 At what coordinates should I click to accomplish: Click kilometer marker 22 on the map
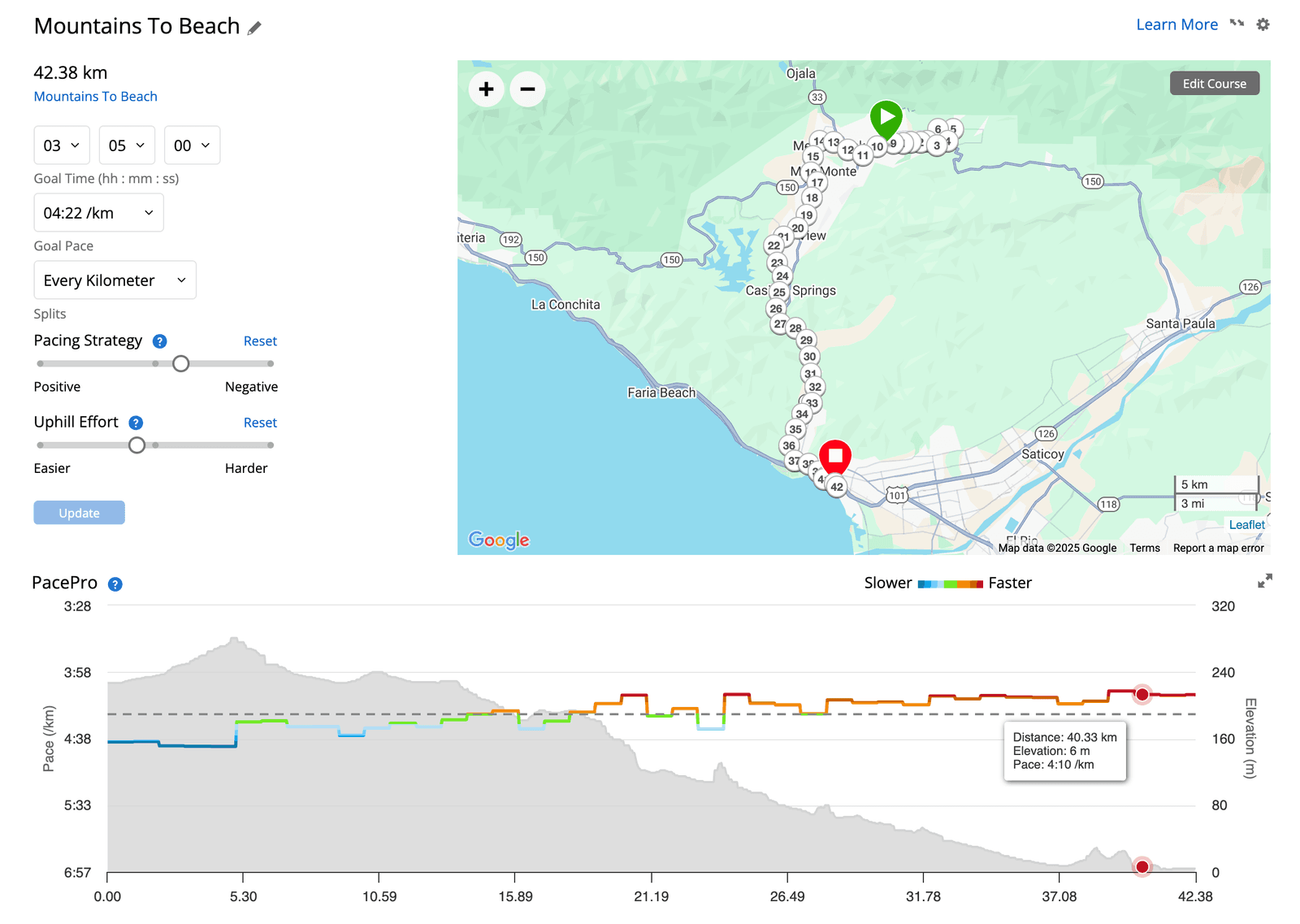click(773, 245)
